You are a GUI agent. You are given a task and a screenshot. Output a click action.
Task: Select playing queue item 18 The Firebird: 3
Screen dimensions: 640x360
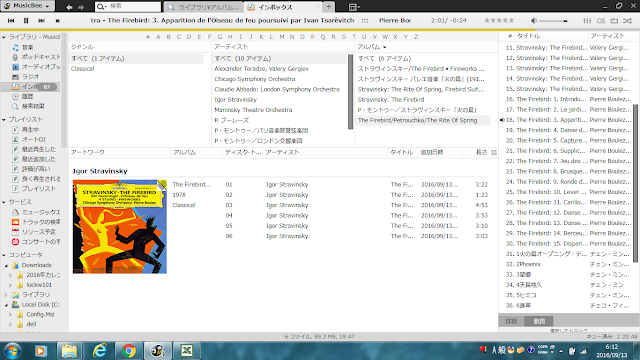(567, 120)
